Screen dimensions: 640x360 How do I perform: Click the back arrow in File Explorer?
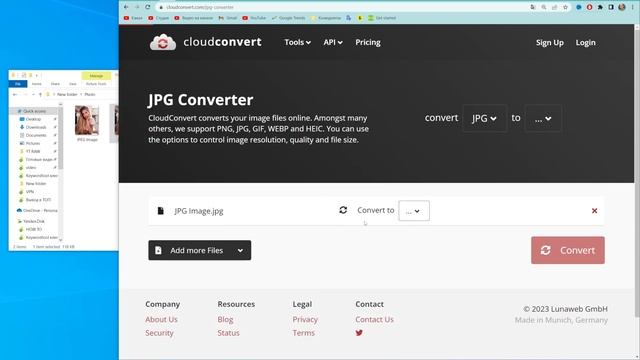(15, 94)
